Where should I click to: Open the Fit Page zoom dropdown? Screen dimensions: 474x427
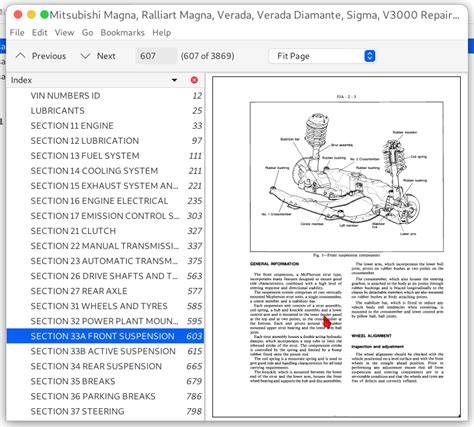322,56
